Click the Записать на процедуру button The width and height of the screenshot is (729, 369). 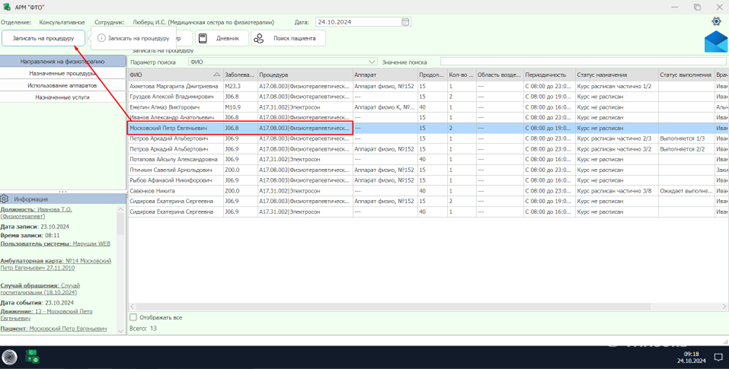pos(43,39)
